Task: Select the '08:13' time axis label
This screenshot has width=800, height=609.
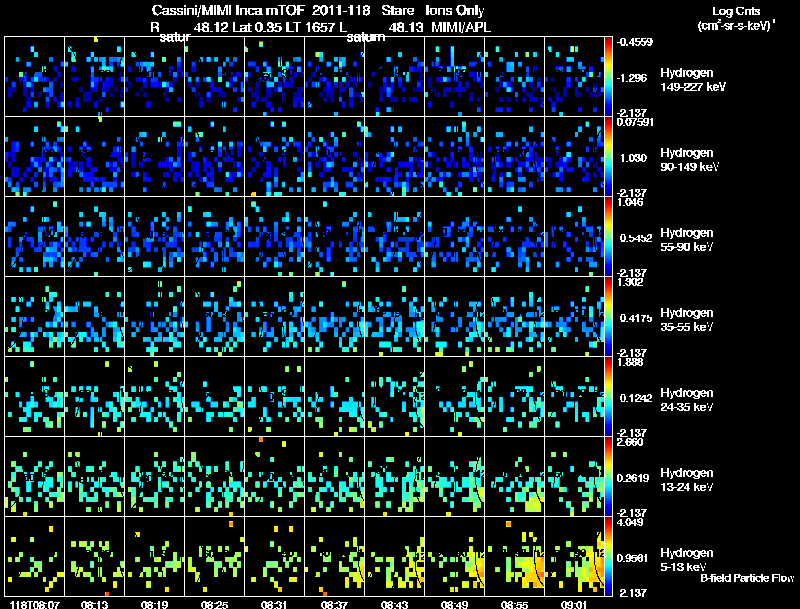Action: point(94,604)
